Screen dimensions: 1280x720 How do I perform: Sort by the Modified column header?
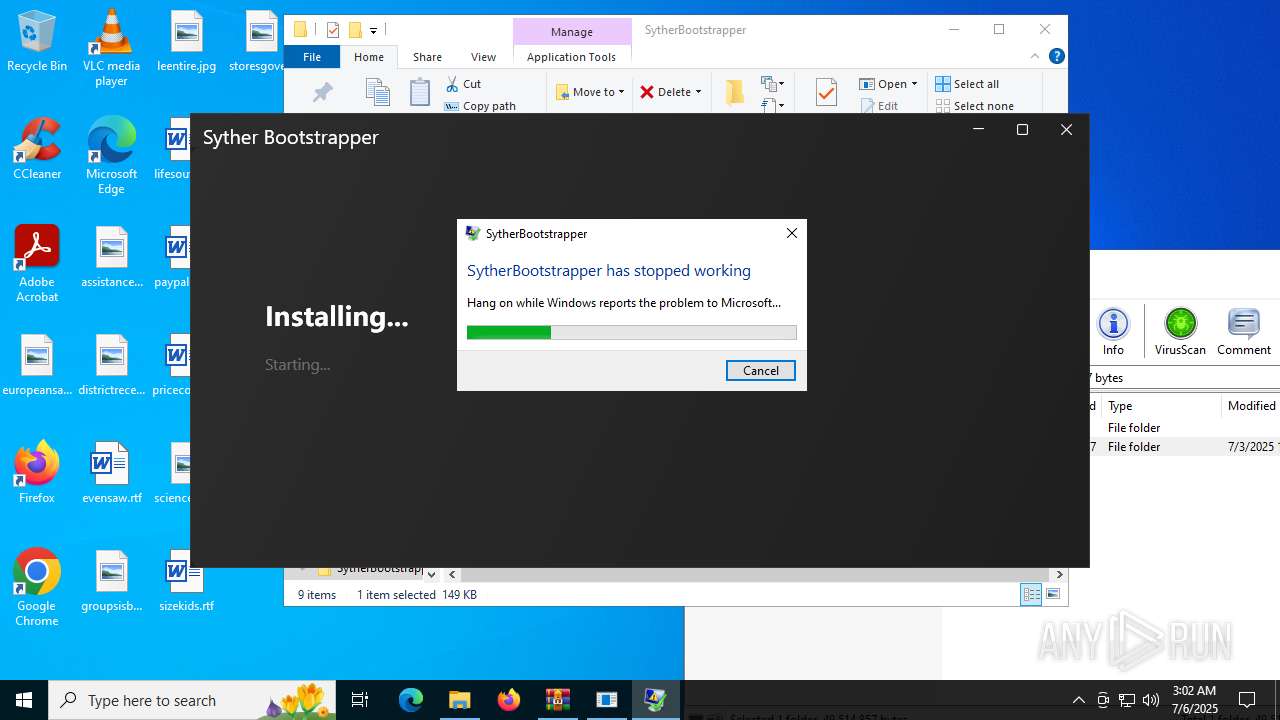1251,405
